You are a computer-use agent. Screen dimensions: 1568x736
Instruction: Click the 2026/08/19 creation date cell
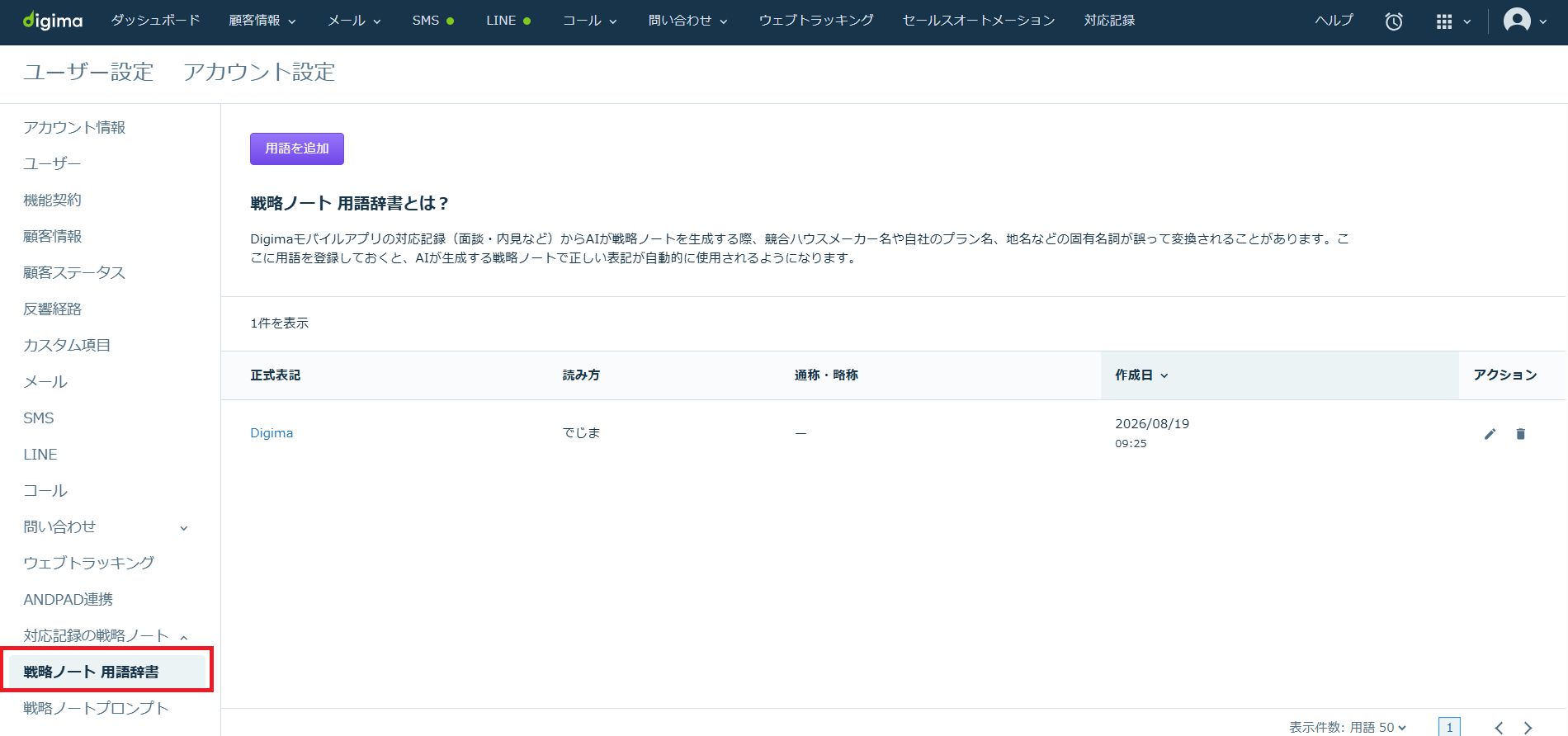1152,432
